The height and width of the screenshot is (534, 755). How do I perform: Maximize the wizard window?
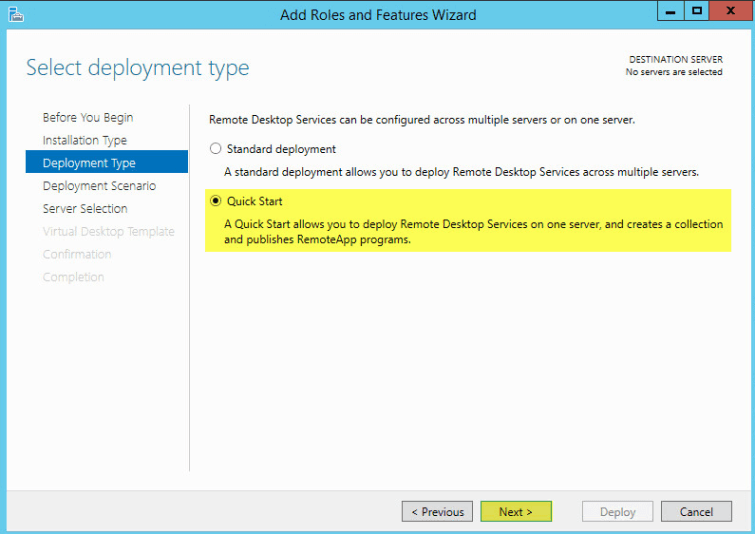pyautogui.click(x=696, y=12)
